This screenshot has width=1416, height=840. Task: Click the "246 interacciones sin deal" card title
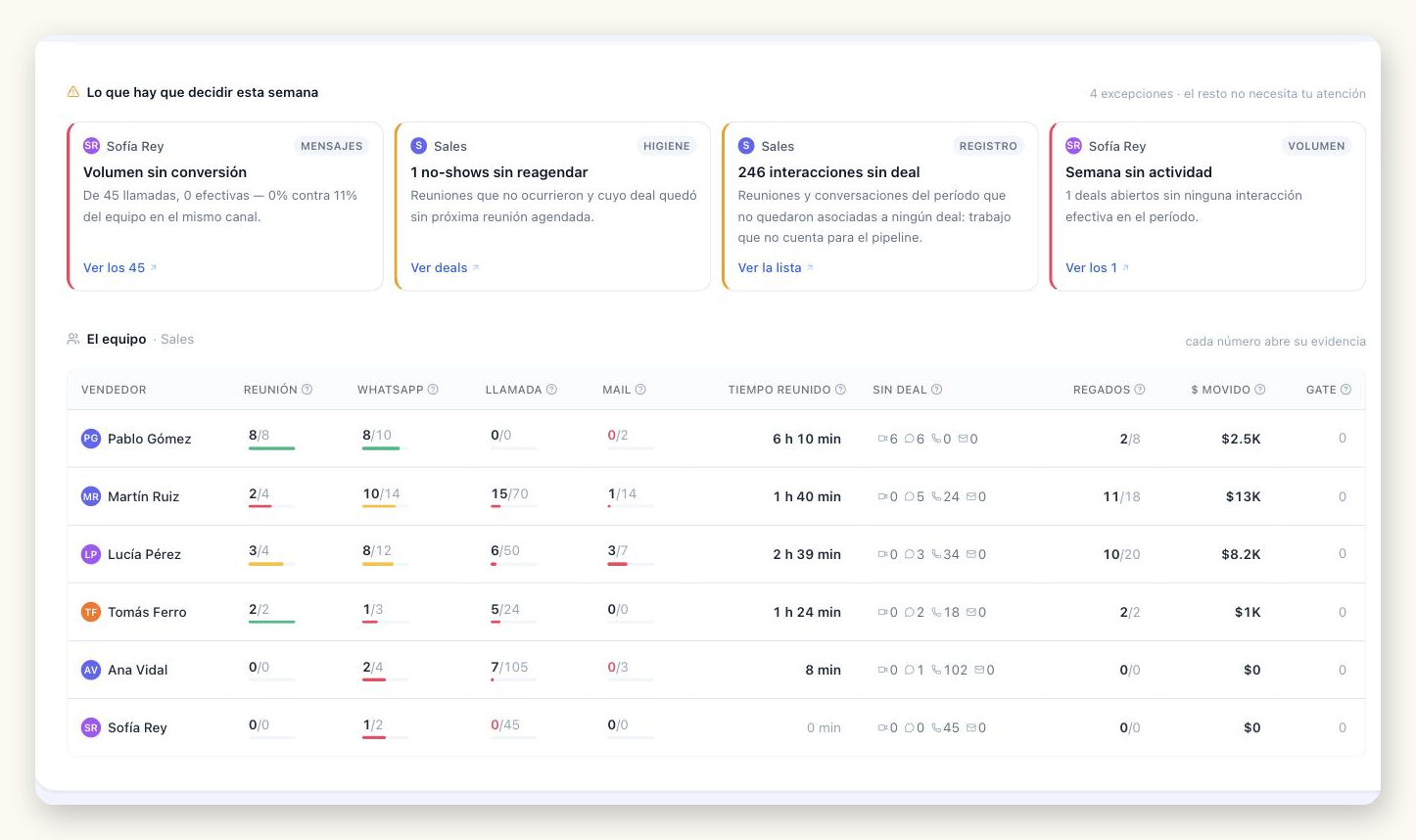829,172
